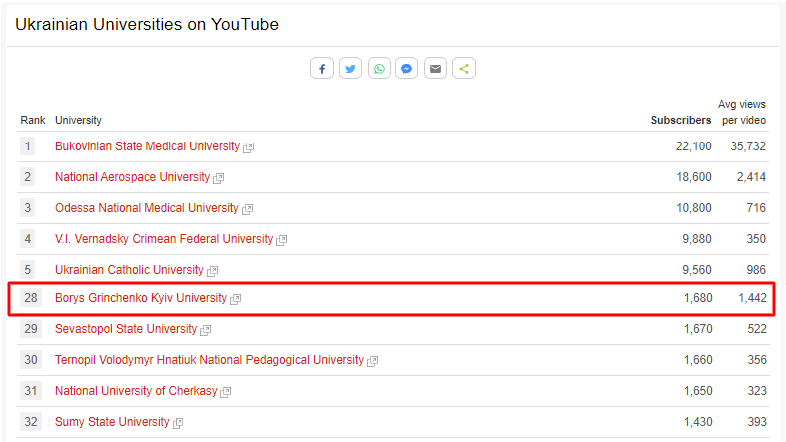Select subscriber count 1,650
This screenshot has width=786, height=442.
pos(698,391)
